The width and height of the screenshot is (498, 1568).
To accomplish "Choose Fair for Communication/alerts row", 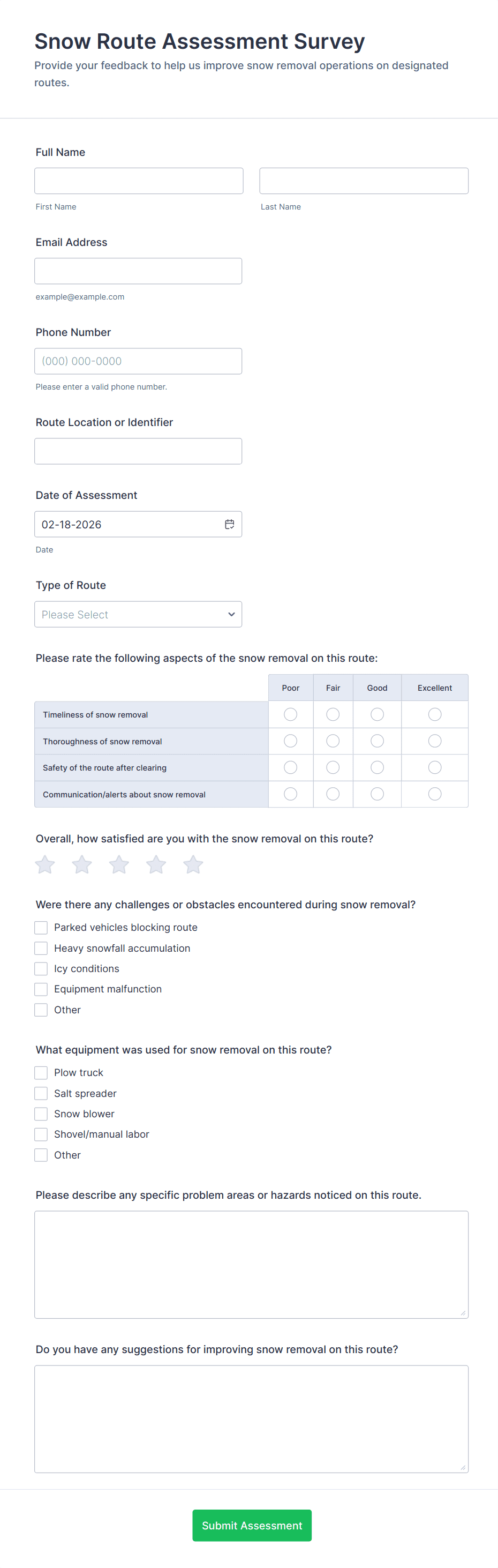I will pyautogui.click(x=333, y=794).
